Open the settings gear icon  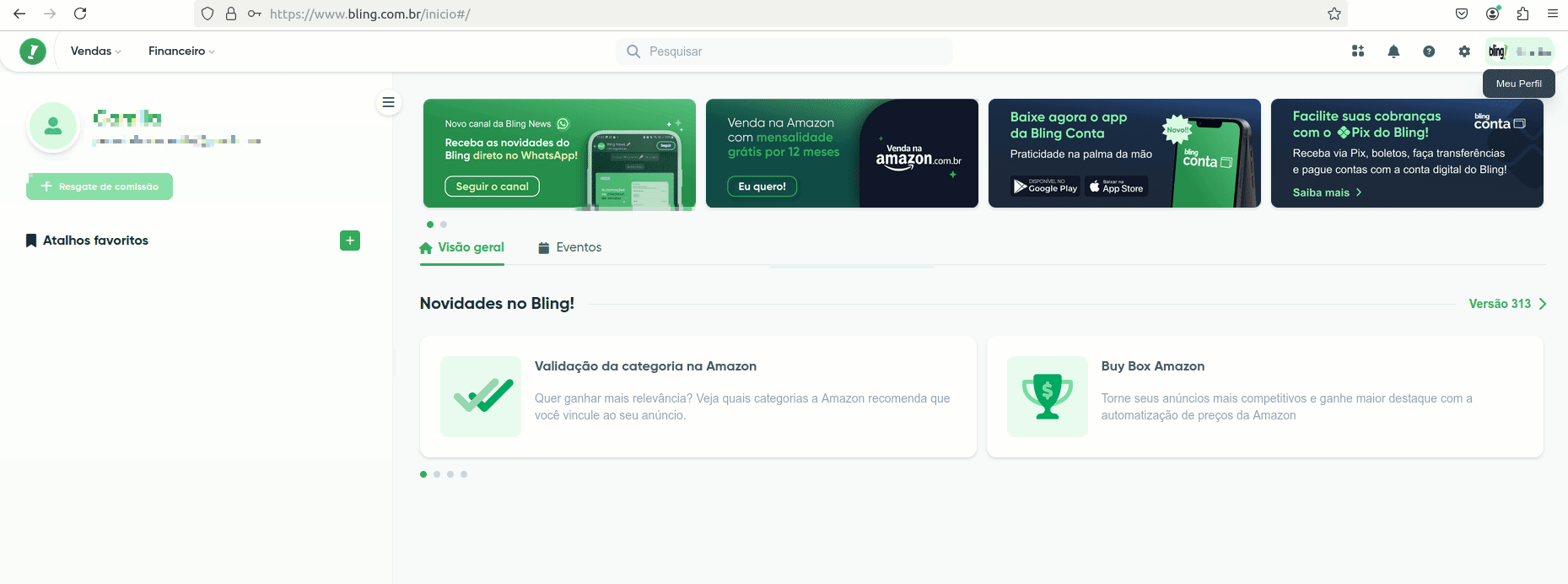click(1464, 51)
